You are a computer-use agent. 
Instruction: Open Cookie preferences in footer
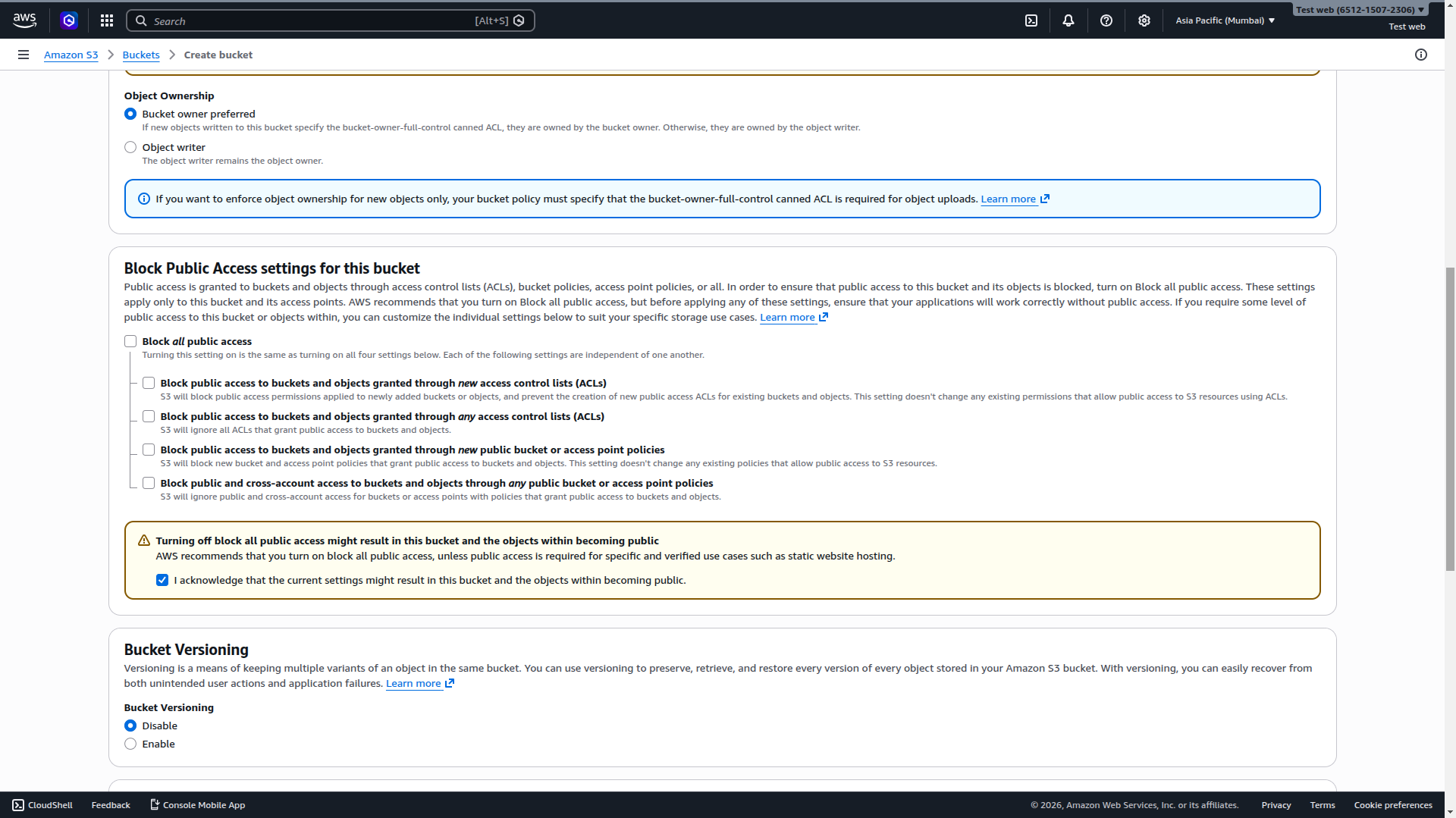coord(1393,805)
